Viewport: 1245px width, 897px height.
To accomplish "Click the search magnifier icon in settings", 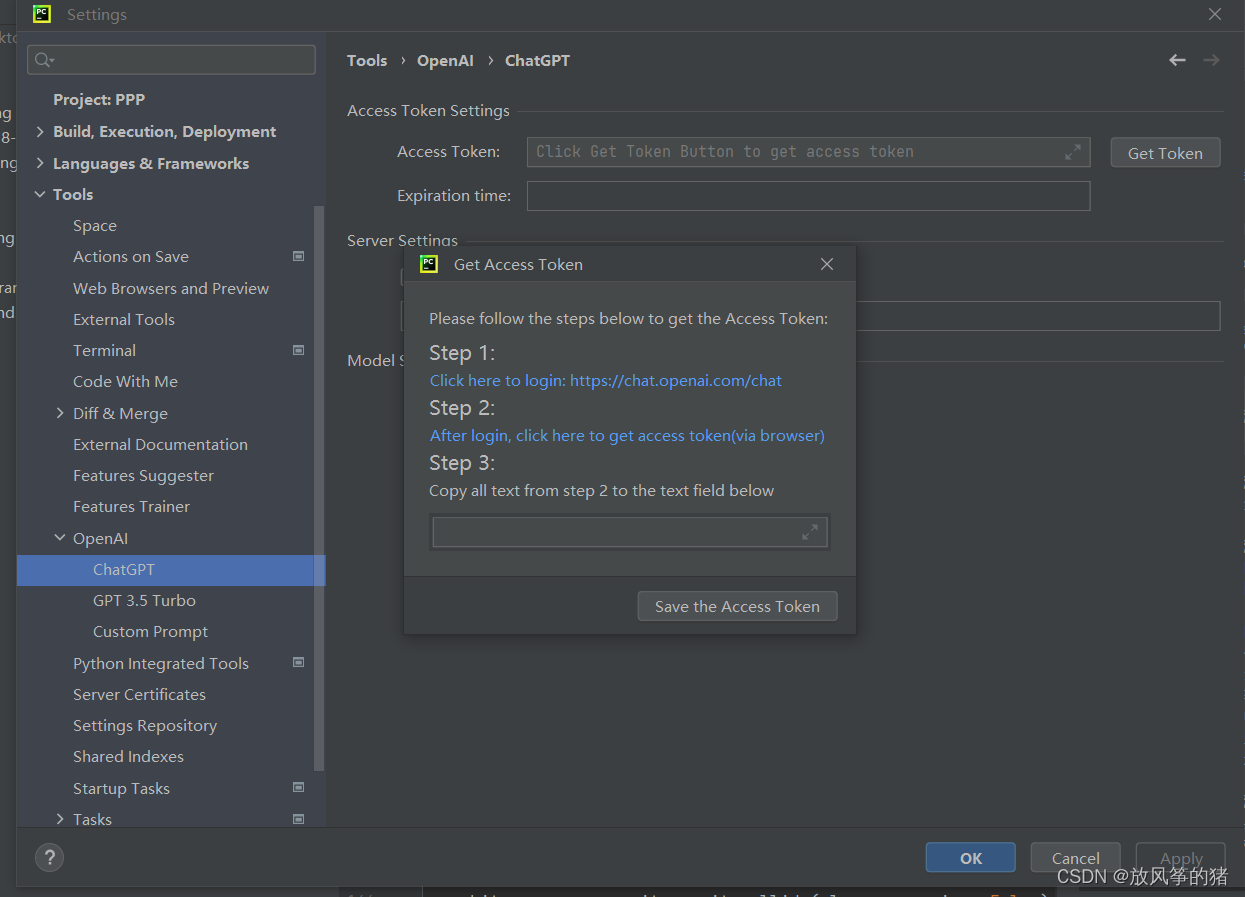I will coord(44,60).
